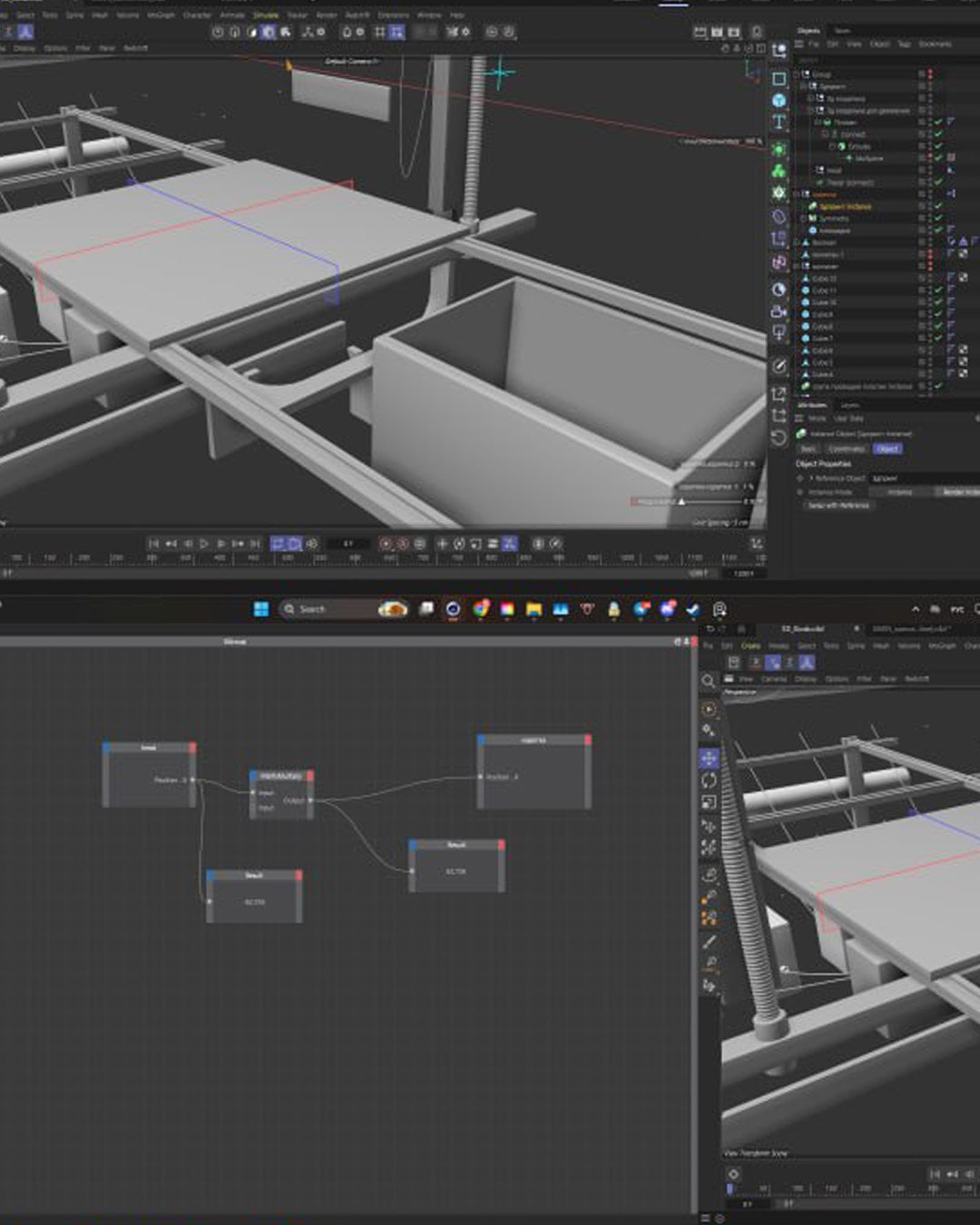This screenshot has width=980, height=1225.
Task: Expand the Symmetry object in the tree
Action: [x=802, y=219]
